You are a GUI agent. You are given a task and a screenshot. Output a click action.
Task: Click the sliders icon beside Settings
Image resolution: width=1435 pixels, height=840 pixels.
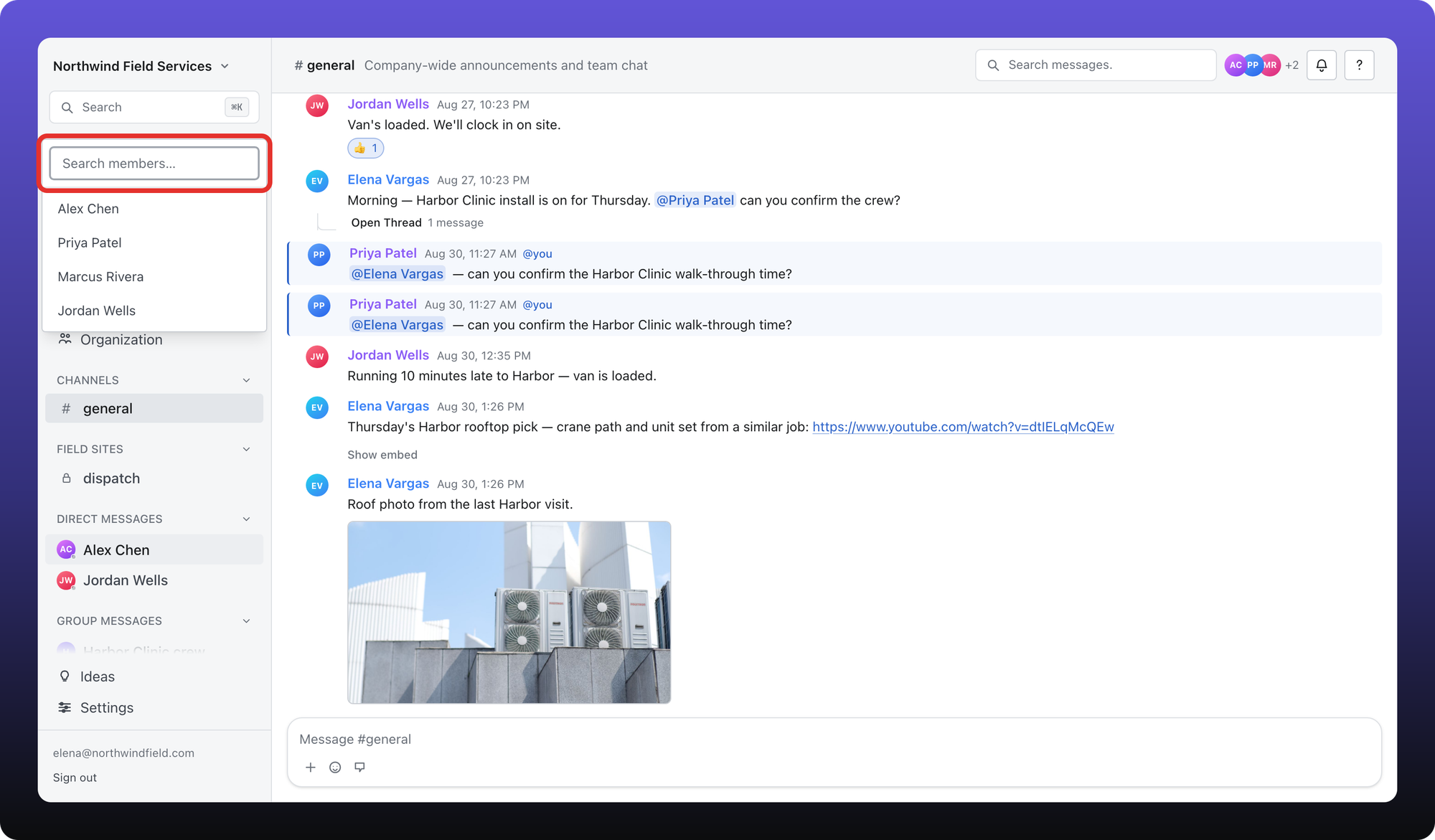65,708
